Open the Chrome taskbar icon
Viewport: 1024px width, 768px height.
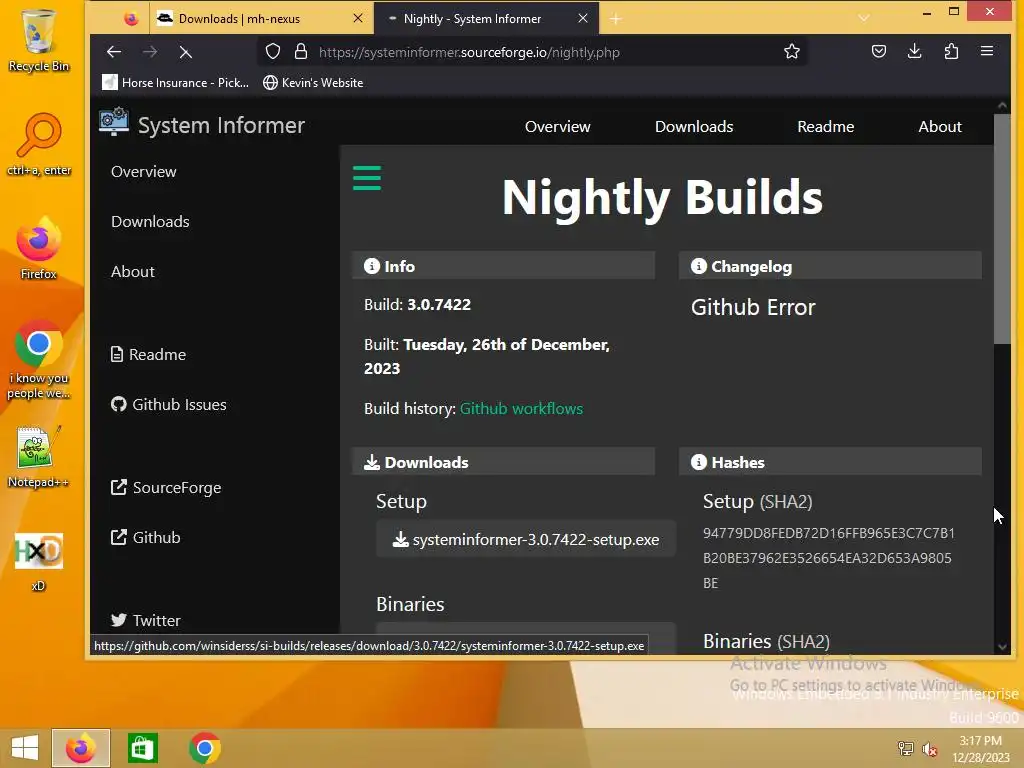[x=204, y=748]
